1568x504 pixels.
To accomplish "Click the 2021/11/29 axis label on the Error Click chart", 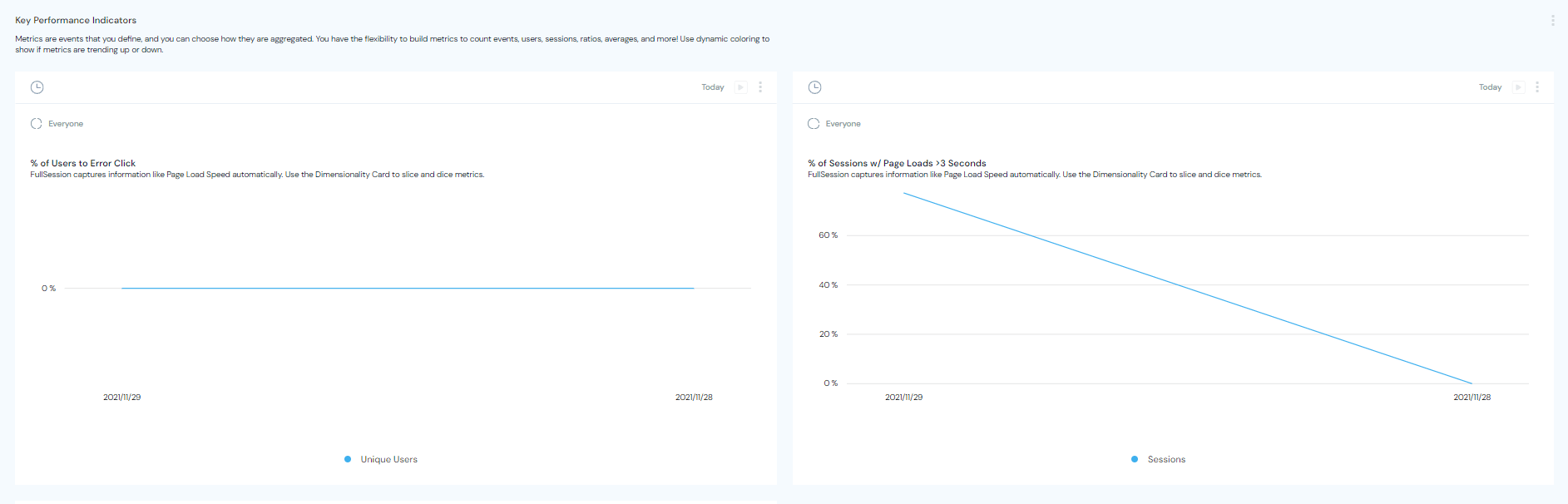I will click(x=122, y=398).
